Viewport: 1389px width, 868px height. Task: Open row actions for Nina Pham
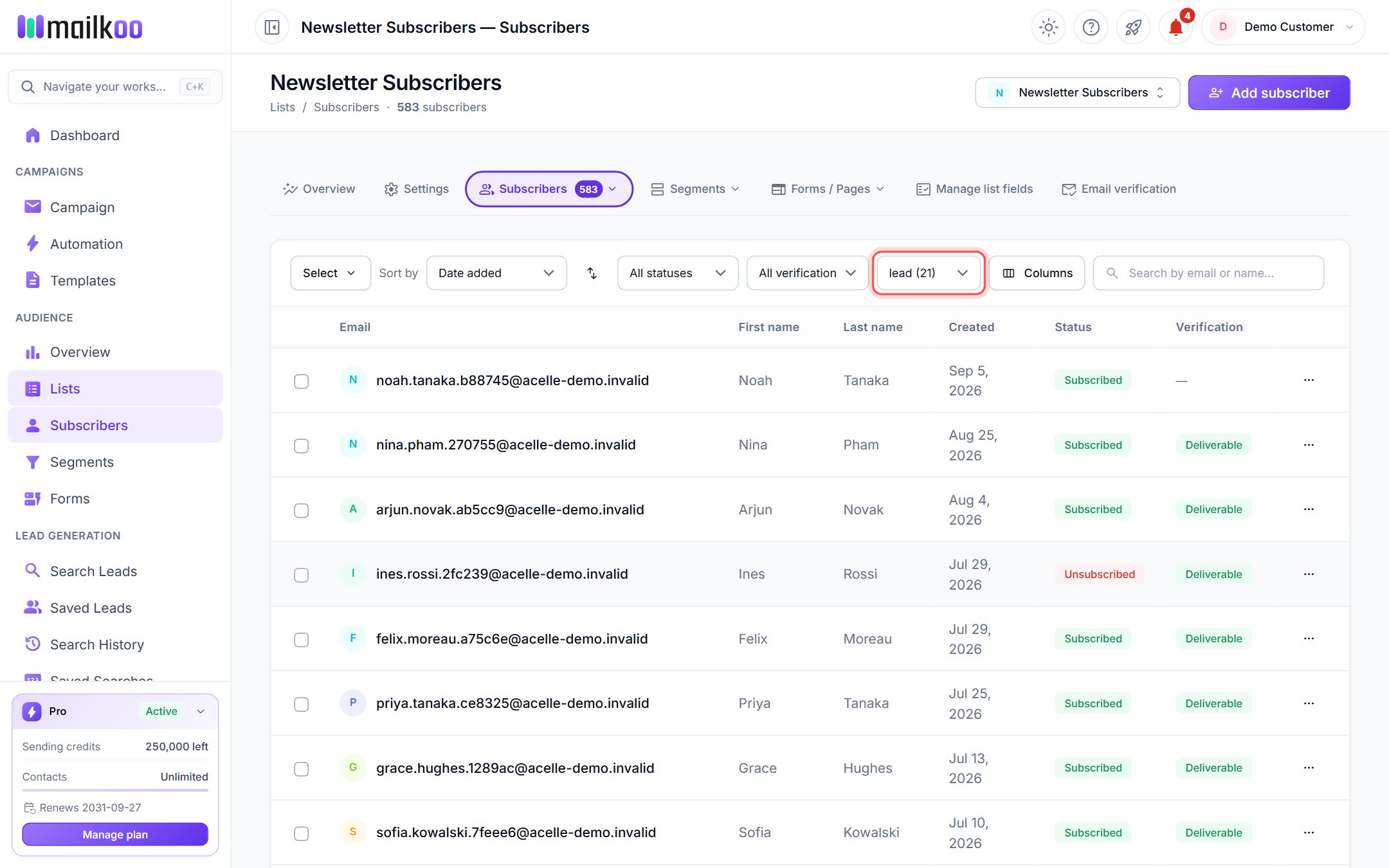click(1309, 445)
